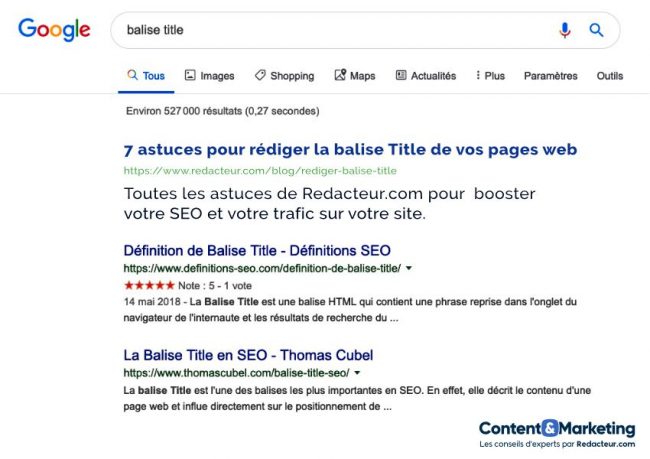Open 'La Balise Title en SEO - Thomas Cubel'
Image resolution: width=650 pixels, height=459 pixels.
[248, 355]
